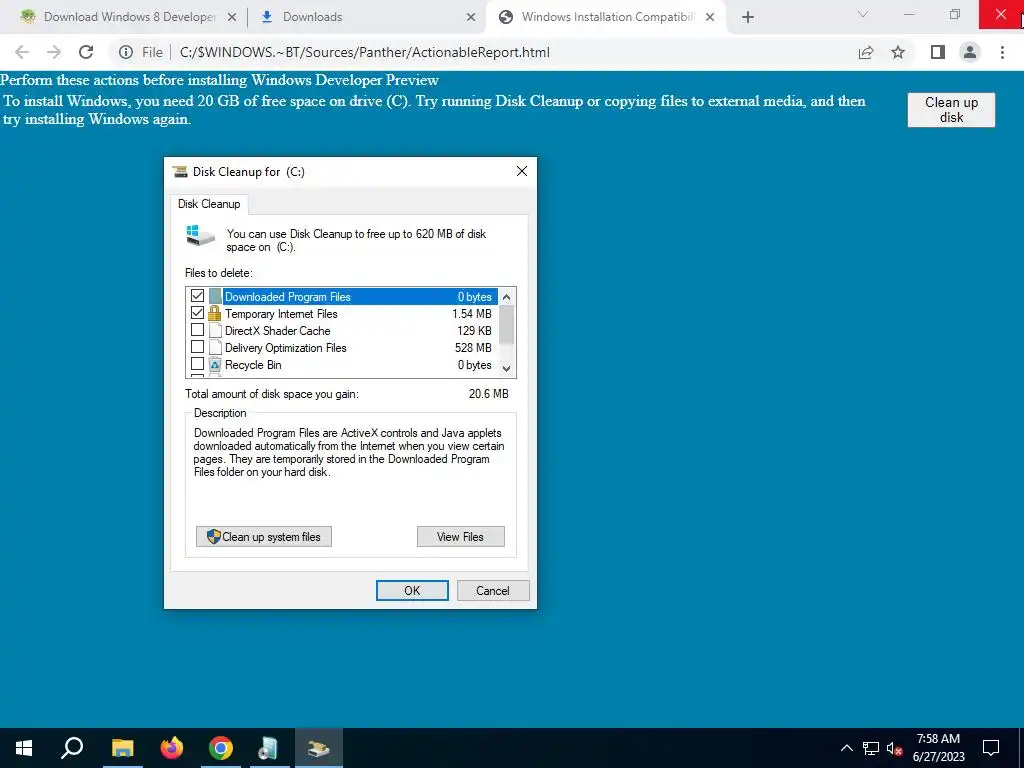Open the muted volume tray icon
Image resolution: width=1024 pixels, height=768 pixels.
coord(895,748)
